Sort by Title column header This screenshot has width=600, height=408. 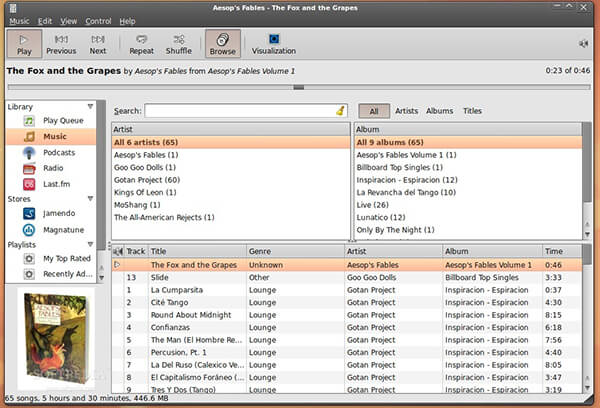[x=197, y=251]
